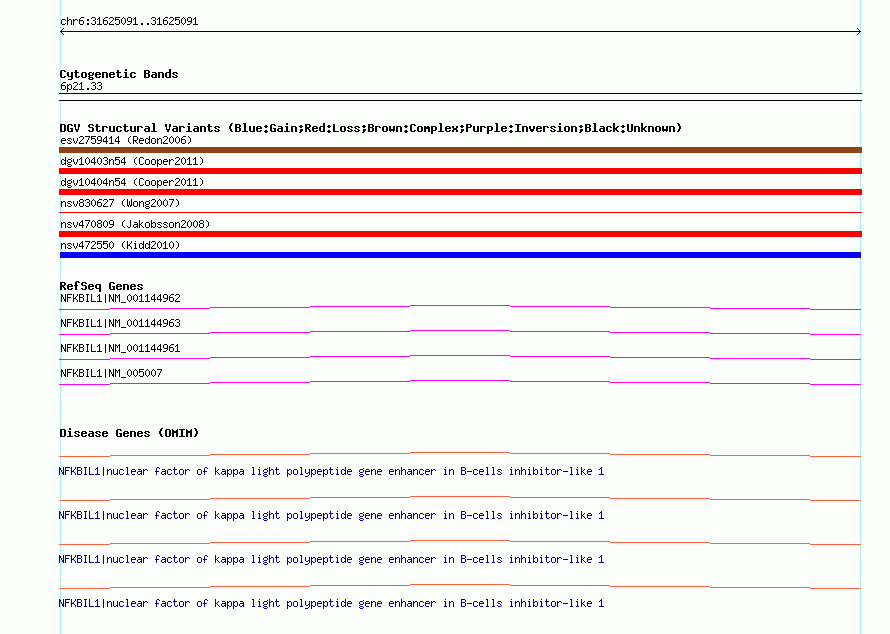Open the NFKBIL1|NM_001144963 transcript label
890x634 pixels.
[120, 324]
